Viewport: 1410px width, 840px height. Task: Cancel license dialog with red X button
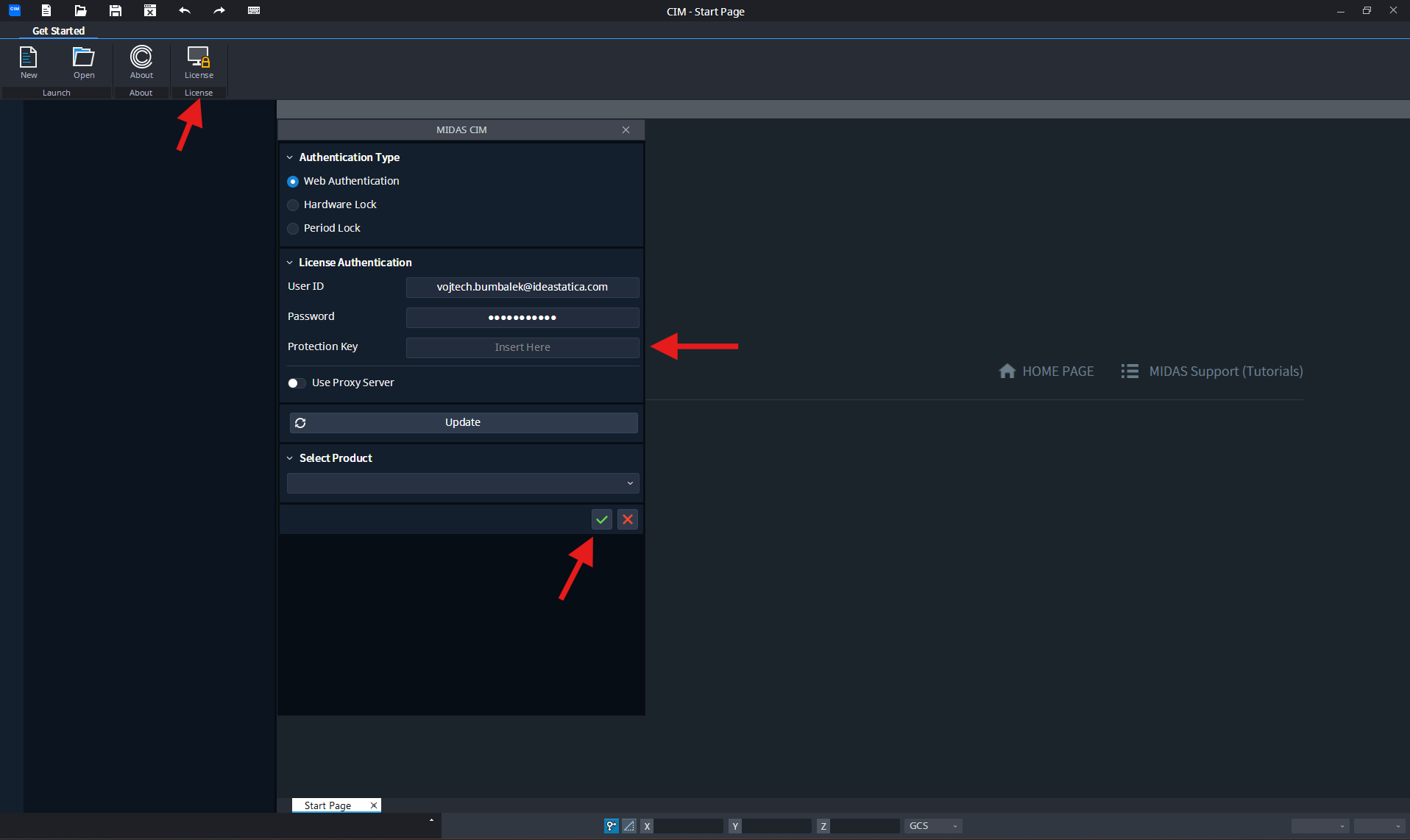tap(628, 519)
